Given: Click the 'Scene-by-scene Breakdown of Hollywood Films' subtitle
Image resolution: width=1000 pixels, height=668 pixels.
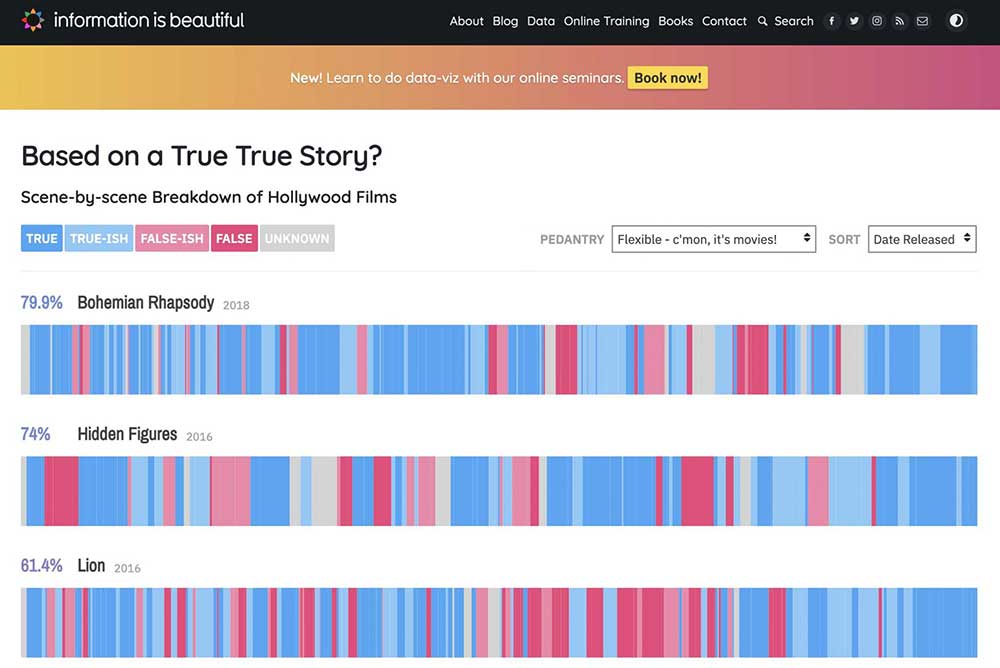Looking at the screenshot, I should [x=209, y=197].
